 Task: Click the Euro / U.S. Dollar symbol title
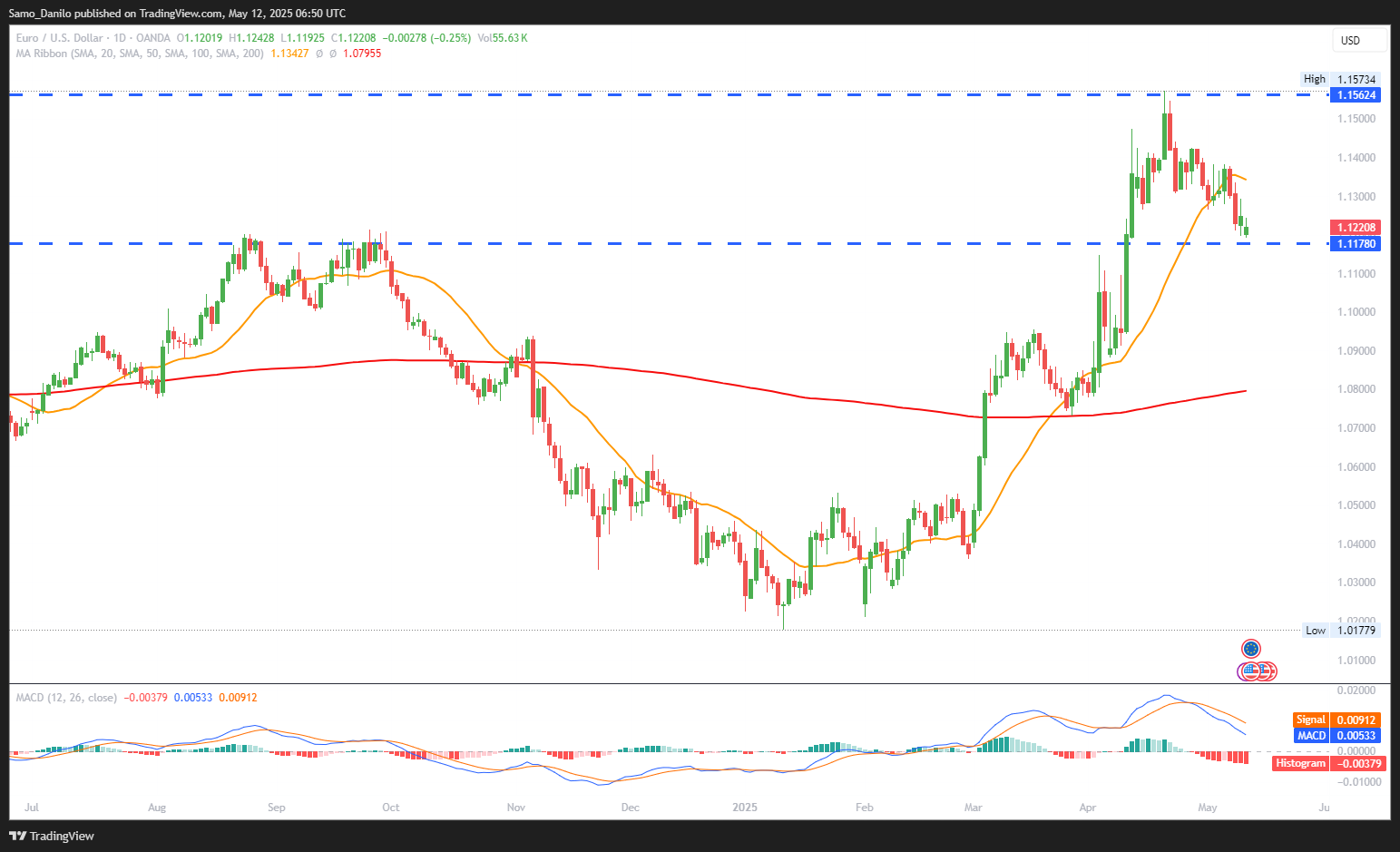click(60, 38)
